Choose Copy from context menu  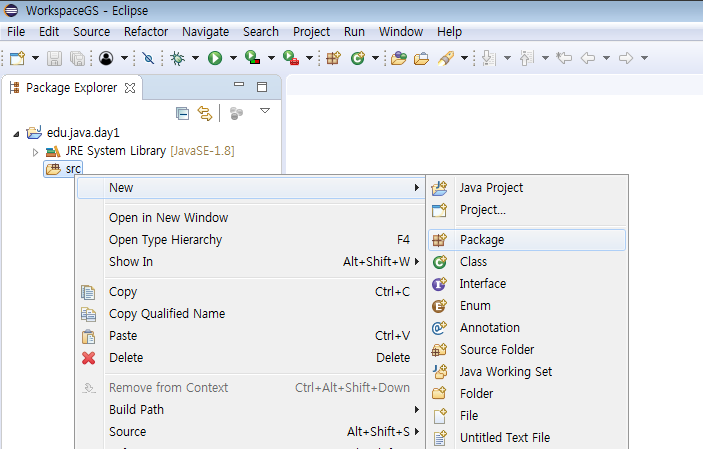[x=252, y=292]
